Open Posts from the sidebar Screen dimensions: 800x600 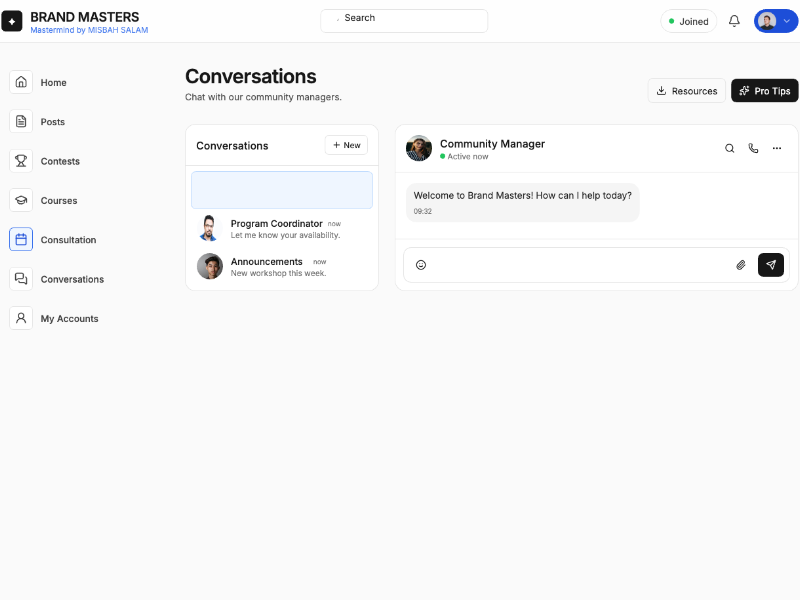(x=52, y=121)
